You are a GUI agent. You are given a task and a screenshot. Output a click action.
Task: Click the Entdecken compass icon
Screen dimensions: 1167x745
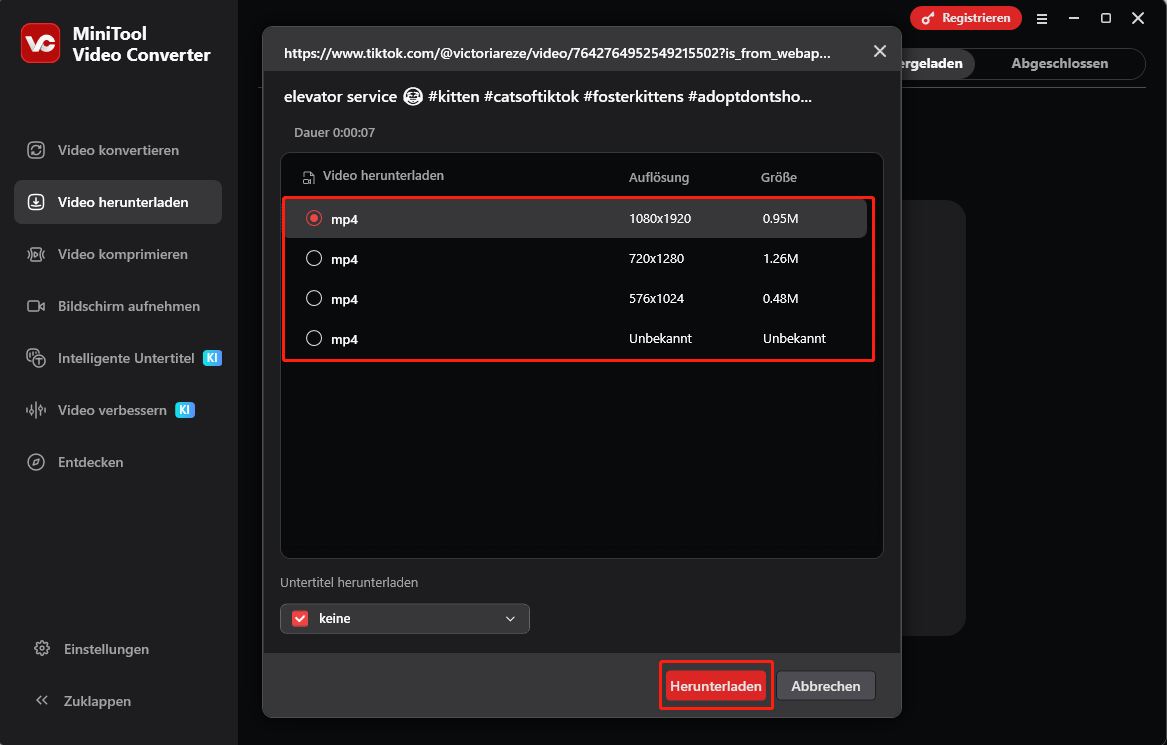pyautogui.click(x=36, y=462)
